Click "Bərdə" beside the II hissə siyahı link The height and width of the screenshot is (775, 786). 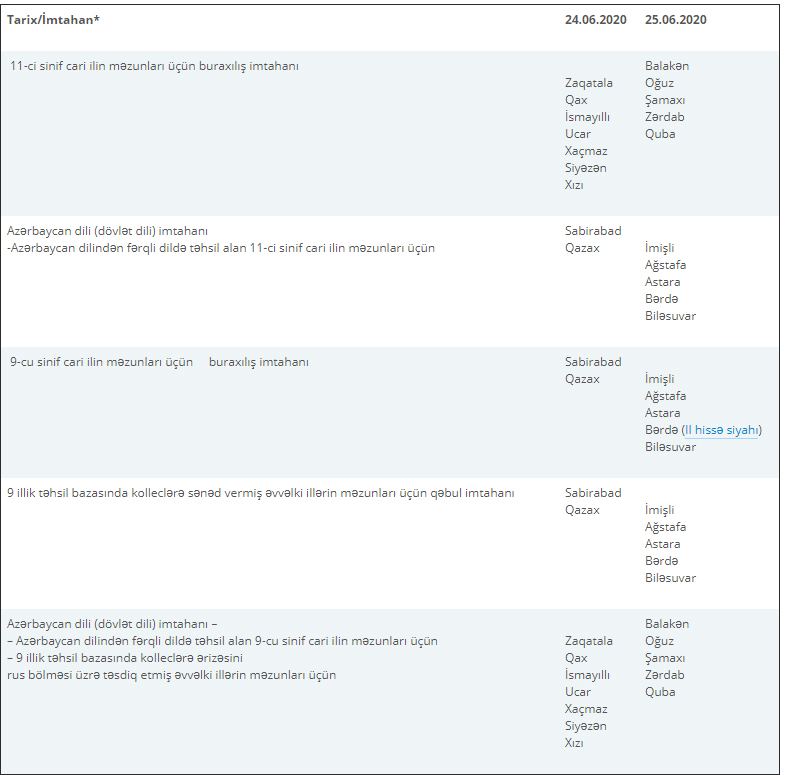point(661,430)
